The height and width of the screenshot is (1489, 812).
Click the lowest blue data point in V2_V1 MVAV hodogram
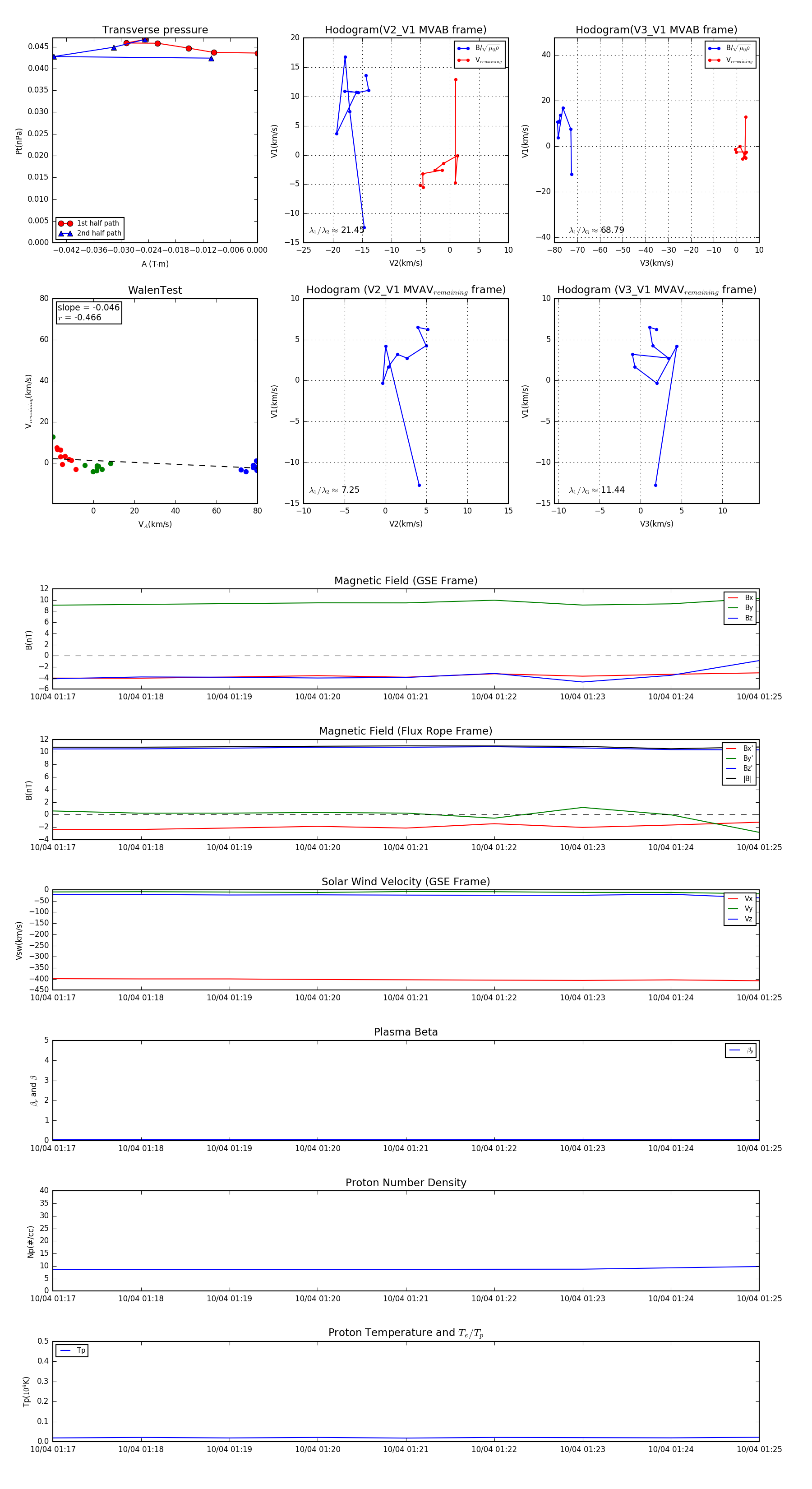pos(419,485)
